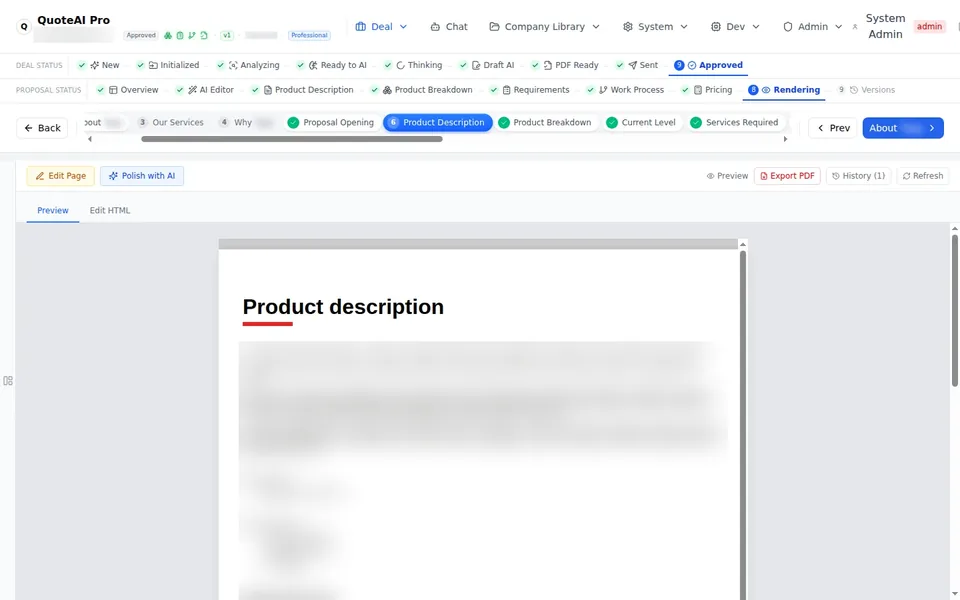This screenshot has height=600, width=960.
Task: Select the Initialized deal status step
Action: click(x=168, y=65)
